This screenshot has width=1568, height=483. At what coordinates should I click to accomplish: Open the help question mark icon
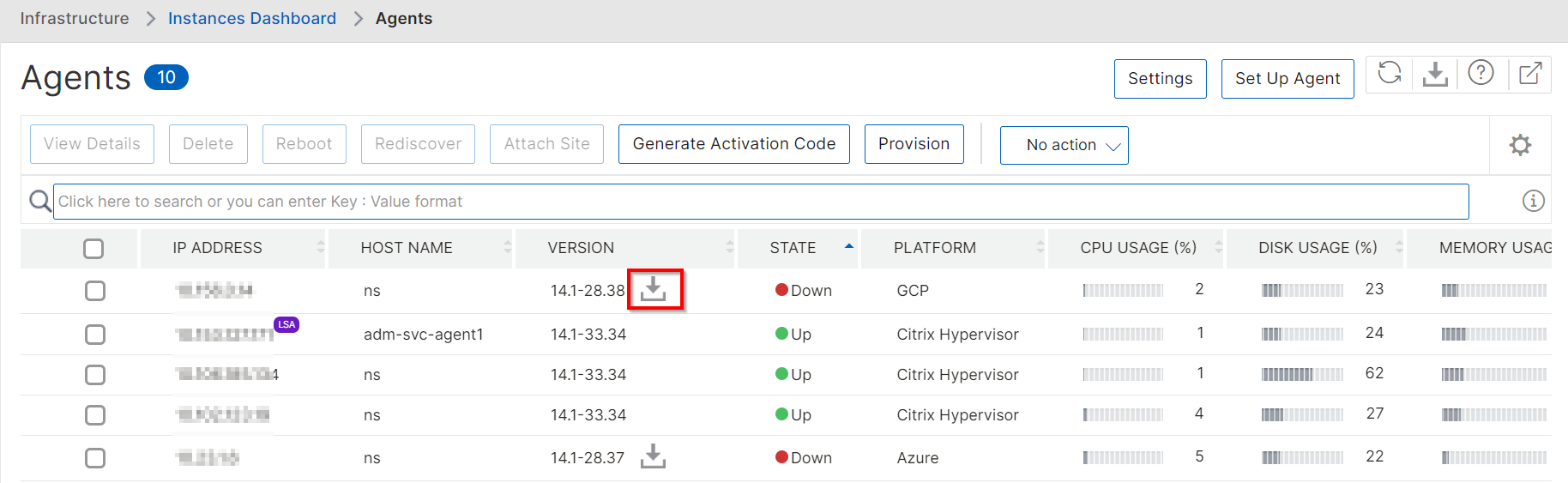click(1481, 73)
